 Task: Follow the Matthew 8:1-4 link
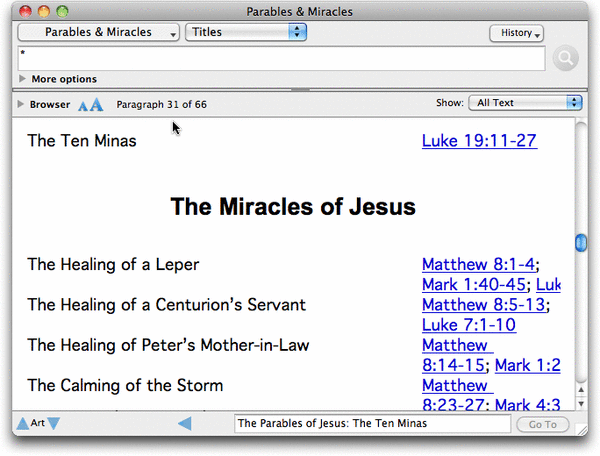(x=479, y=265)
